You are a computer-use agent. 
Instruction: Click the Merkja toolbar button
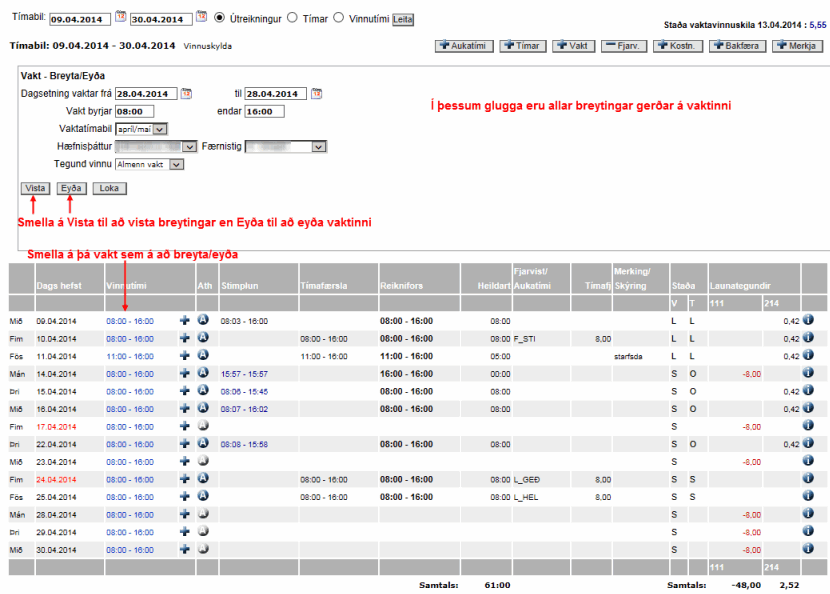tap(798, 46)
